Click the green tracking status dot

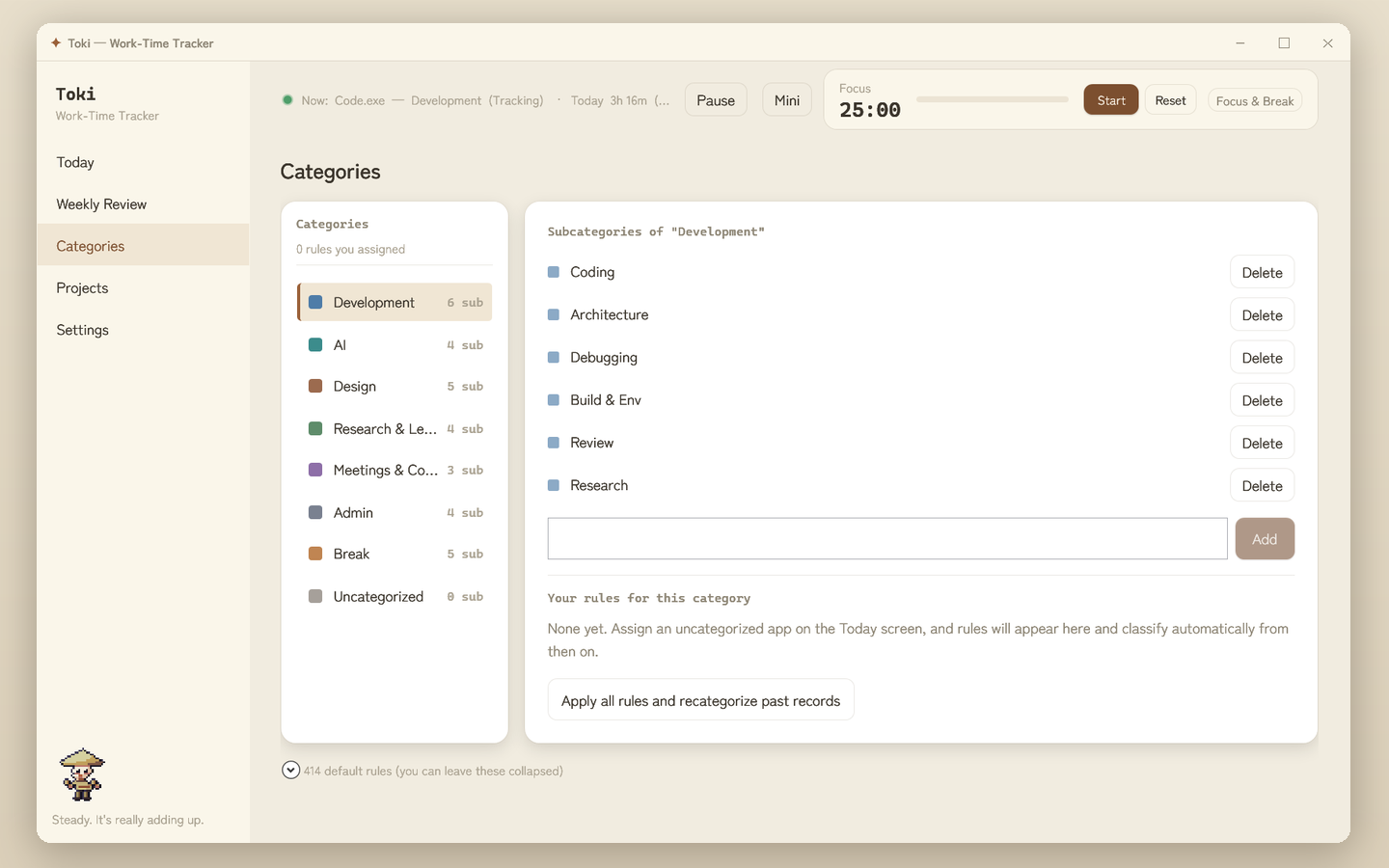point(287,99)
